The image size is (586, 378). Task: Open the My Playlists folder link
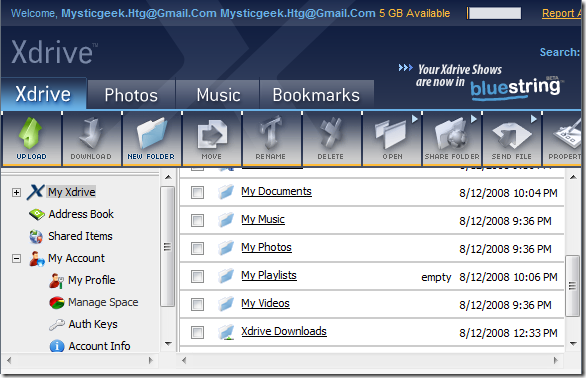(x=269, y=276)
